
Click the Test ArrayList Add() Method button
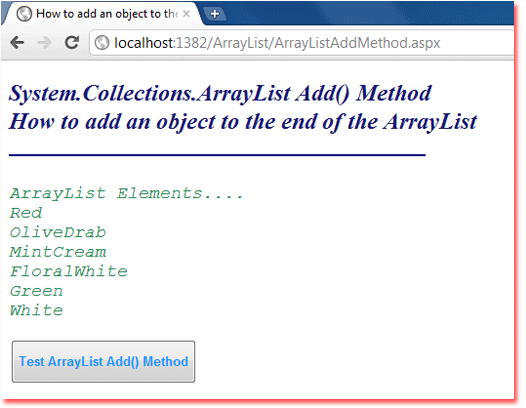(103, 362)
